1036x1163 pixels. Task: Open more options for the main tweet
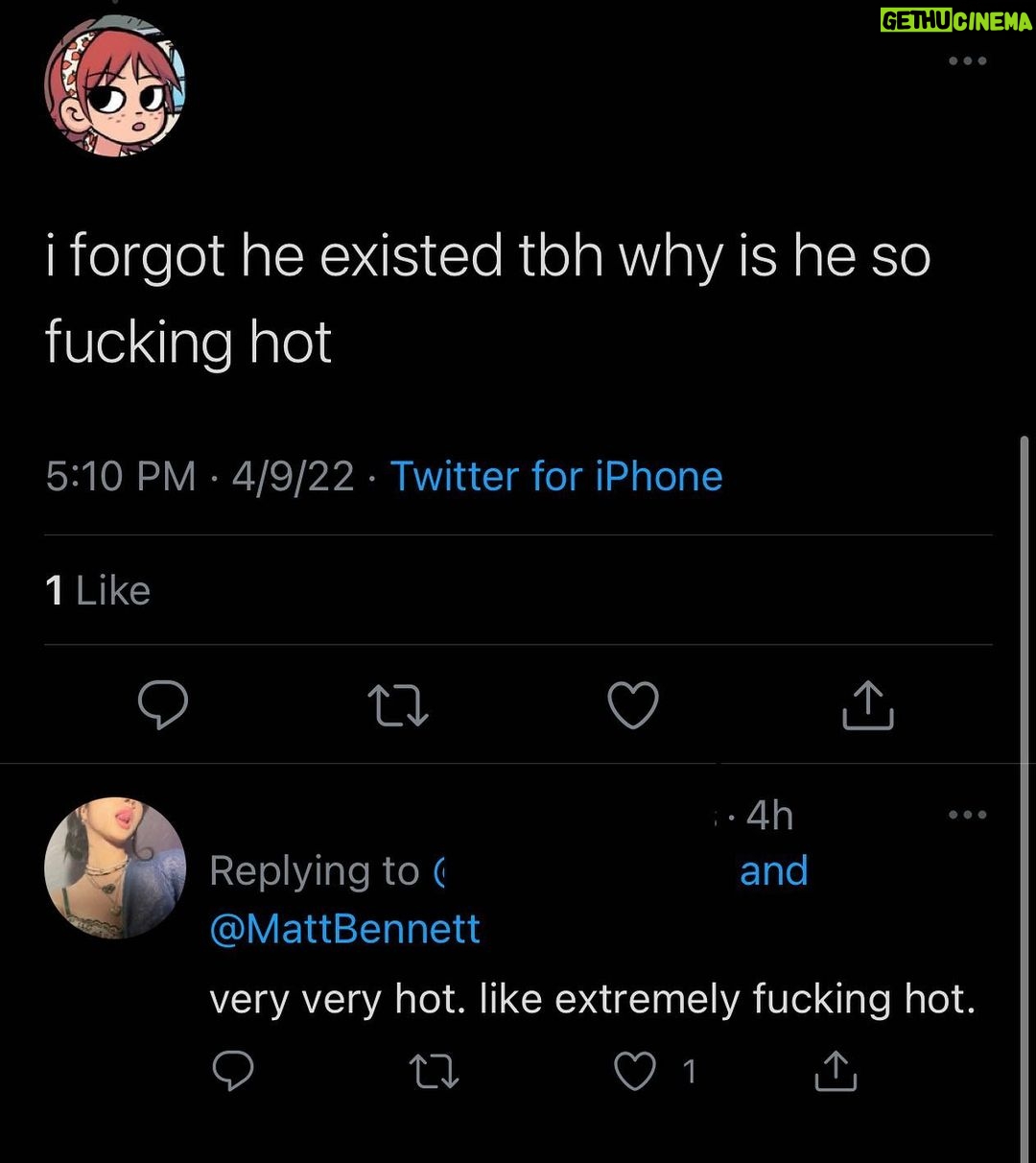(x=966, y=61)
